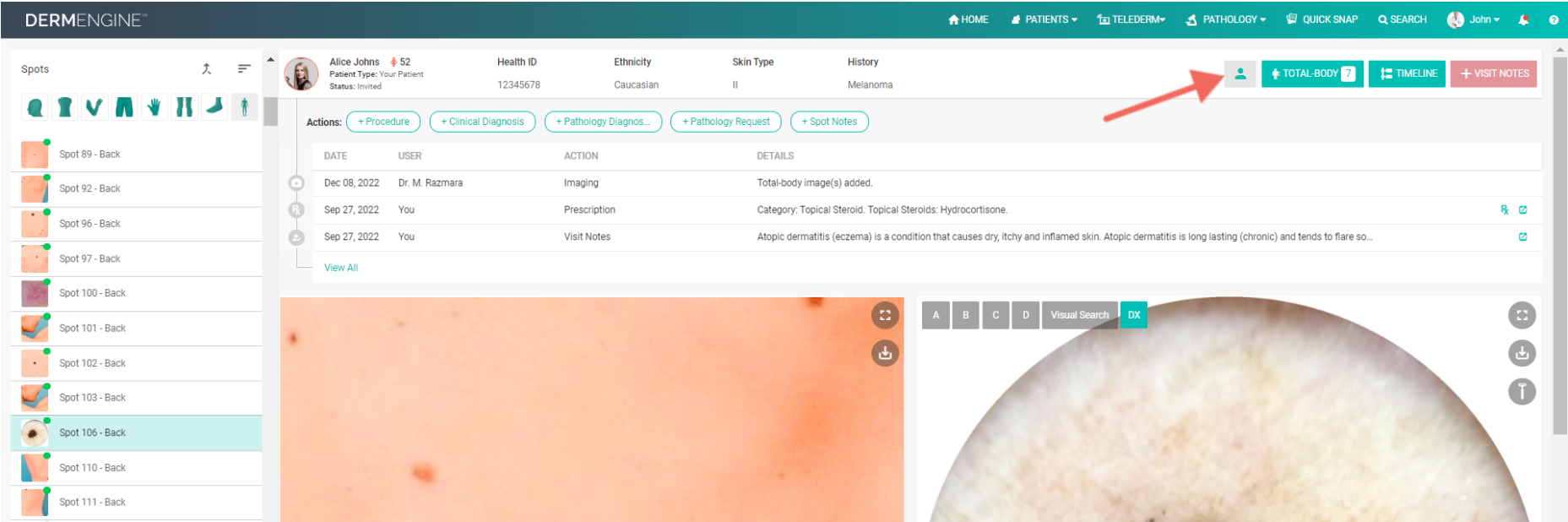Filter spots by head body region

click(35, 107)
